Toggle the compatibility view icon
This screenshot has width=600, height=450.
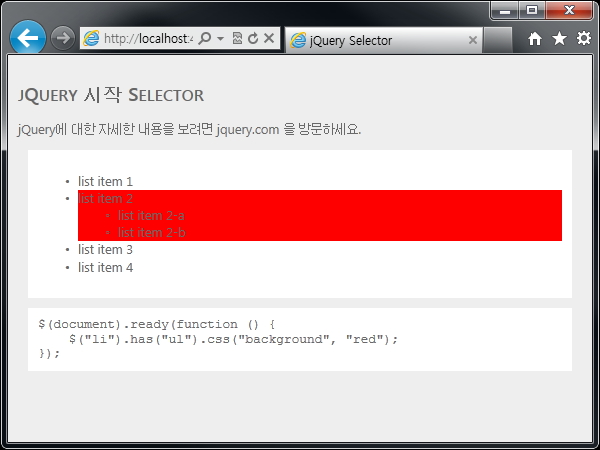[x=237, y=38]
